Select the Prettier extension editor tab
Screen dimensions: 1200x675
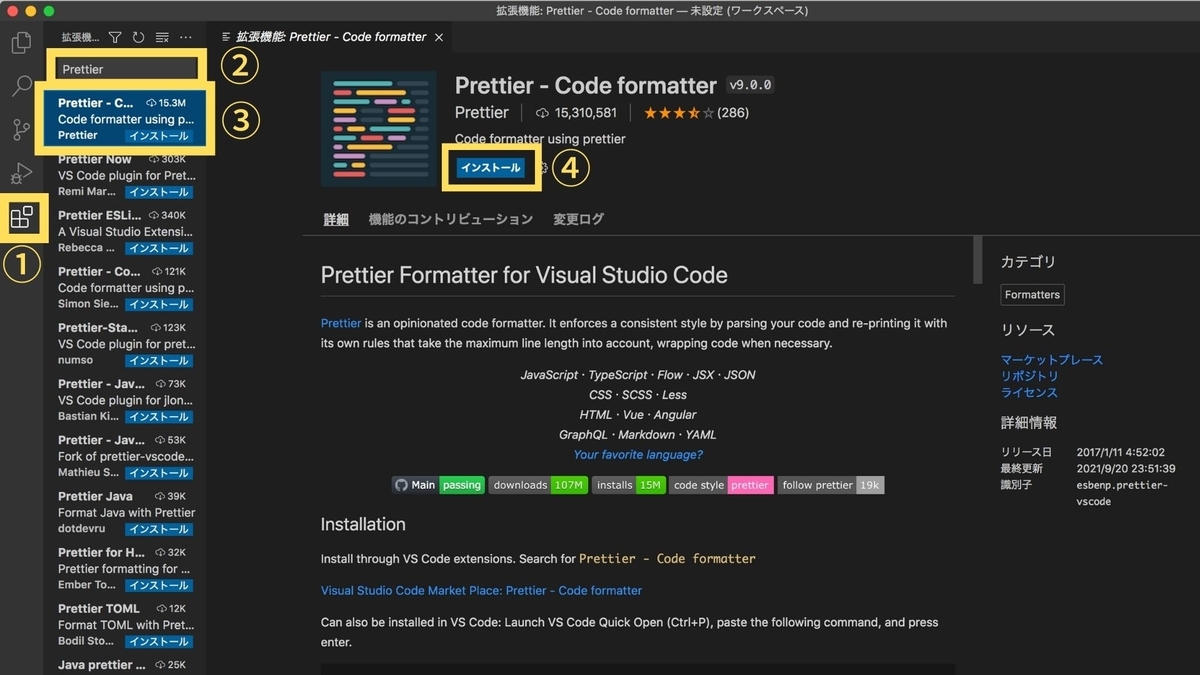[330, 37]
